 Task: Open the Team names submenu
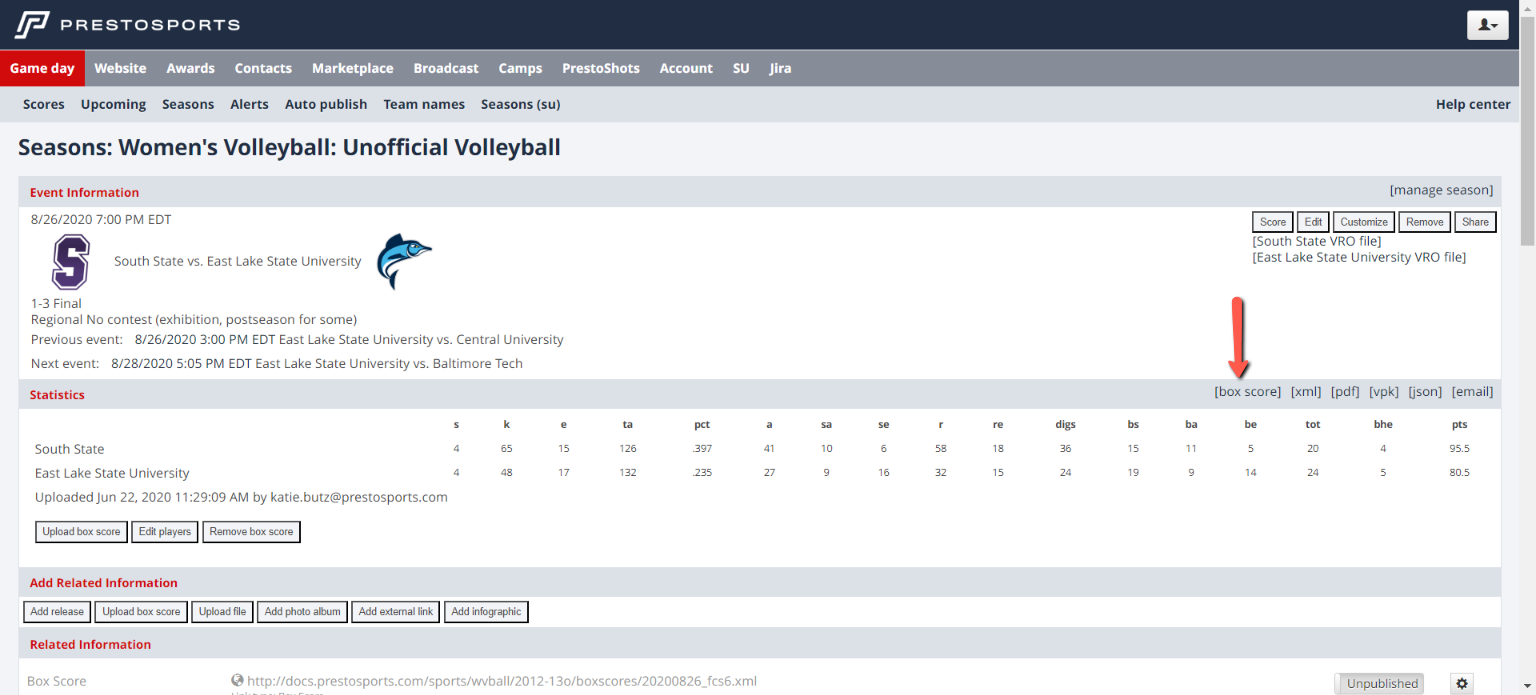coord(424,104)
